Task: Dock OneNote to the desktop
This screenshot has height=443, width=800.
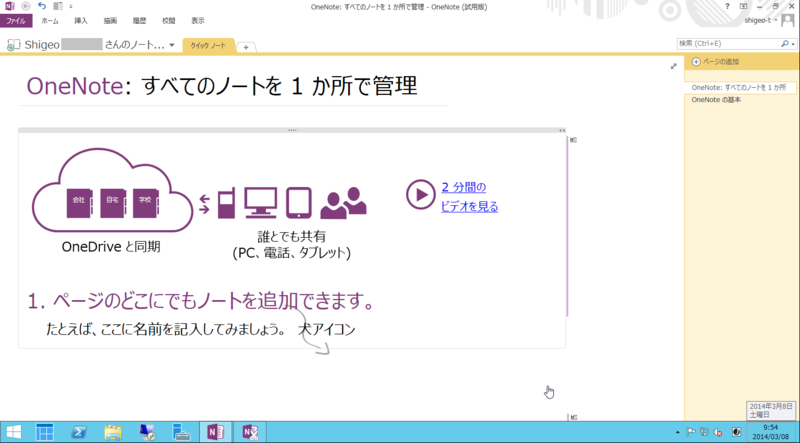Action: coord(58,6)
